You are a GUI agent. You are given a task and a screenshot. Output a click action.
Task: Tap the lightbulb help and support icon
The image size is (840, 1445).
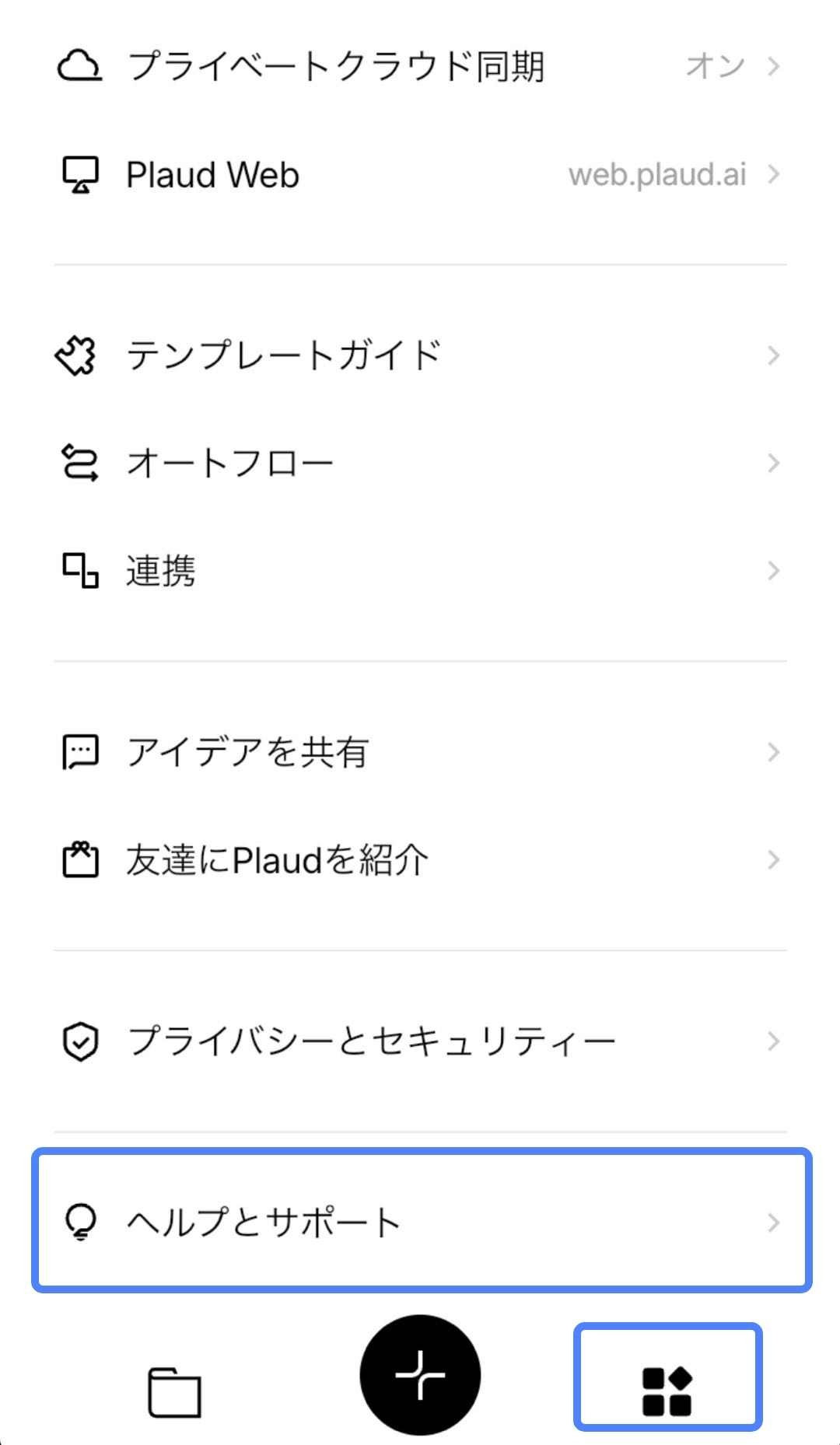click(80, 1223)
